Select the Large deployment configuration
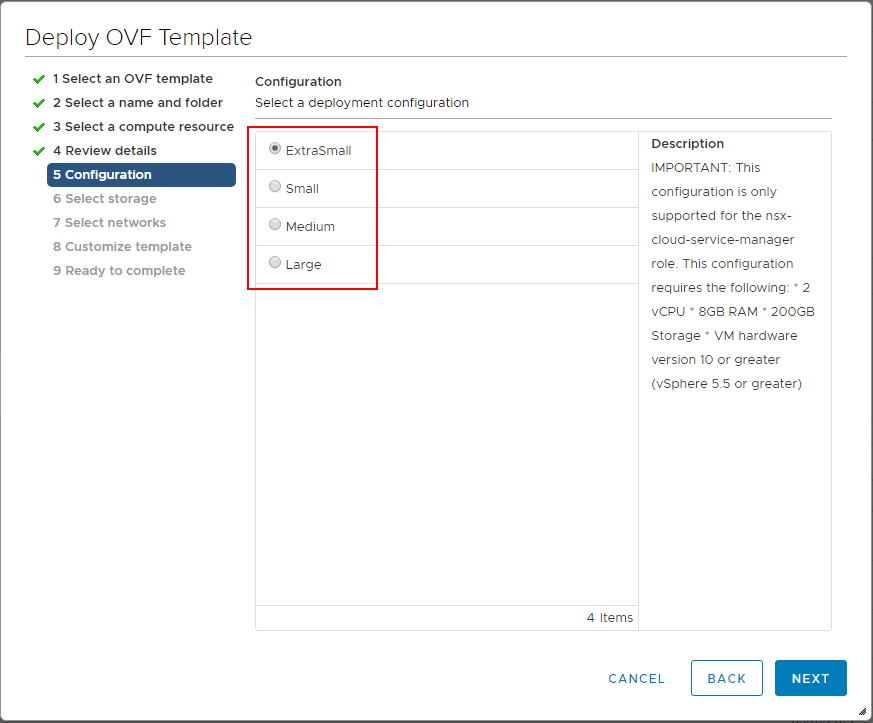 click(x=274, y=262)
